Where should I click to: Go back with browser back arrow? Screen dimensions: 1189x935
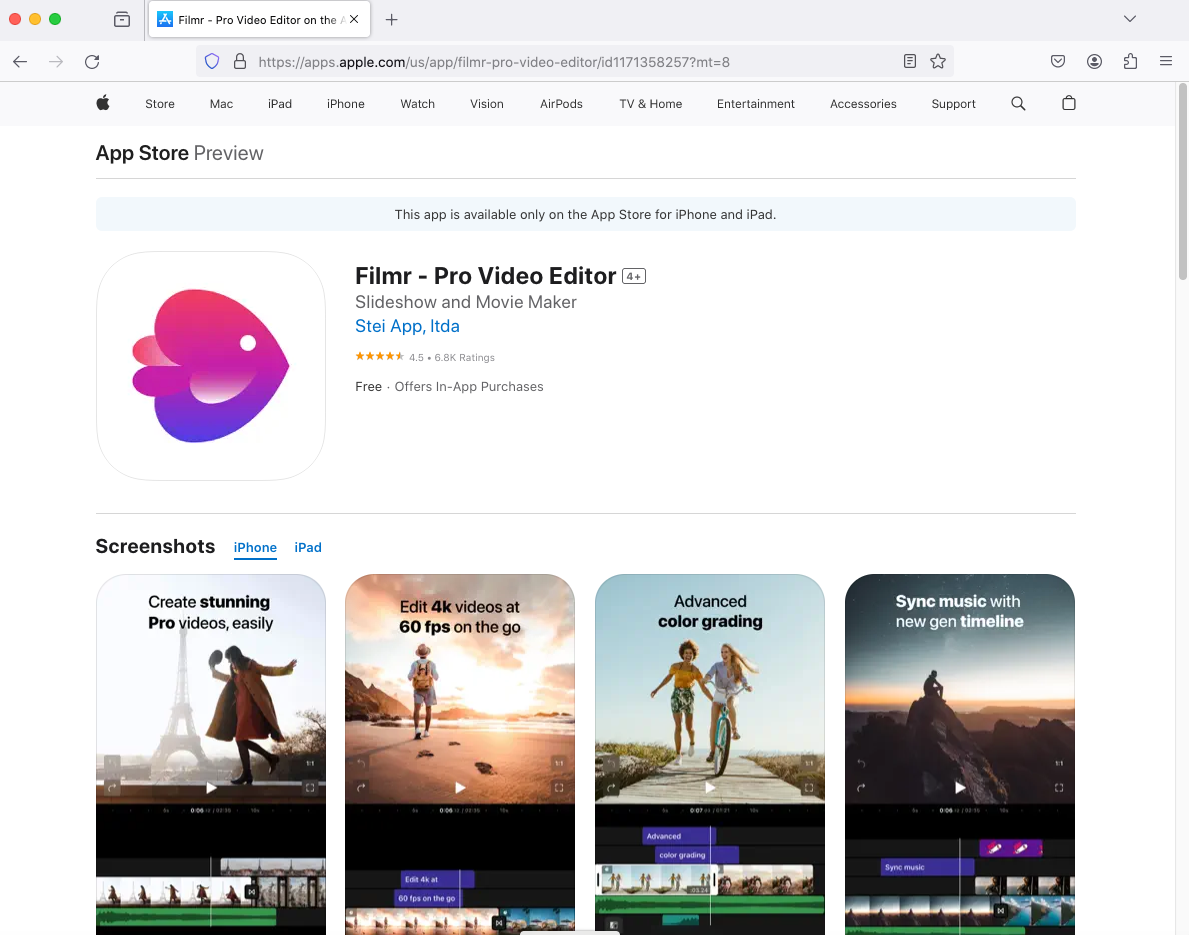pyautogui.click(x=20, y=62)
